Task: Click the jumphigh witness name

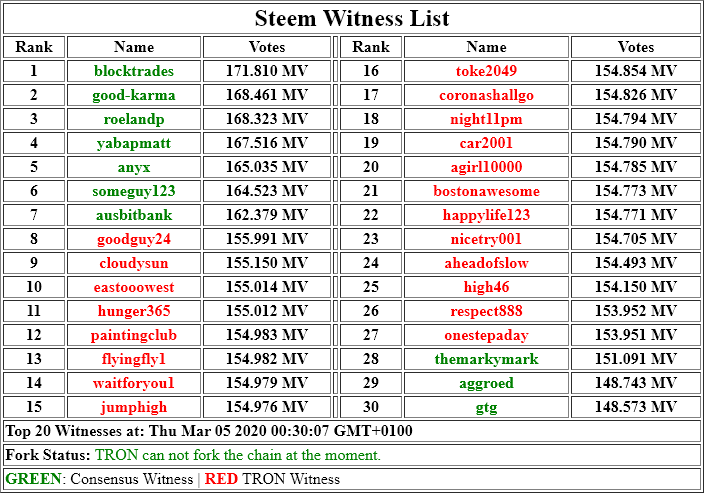Action: 134,407
